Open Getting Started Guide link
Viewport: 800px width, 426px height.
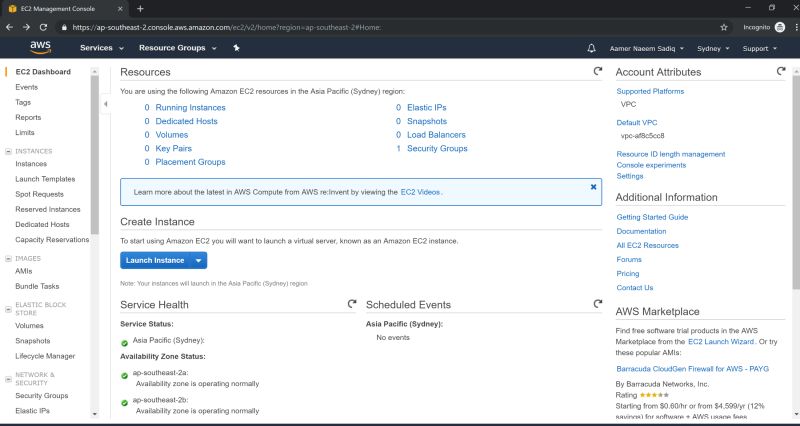652,217
